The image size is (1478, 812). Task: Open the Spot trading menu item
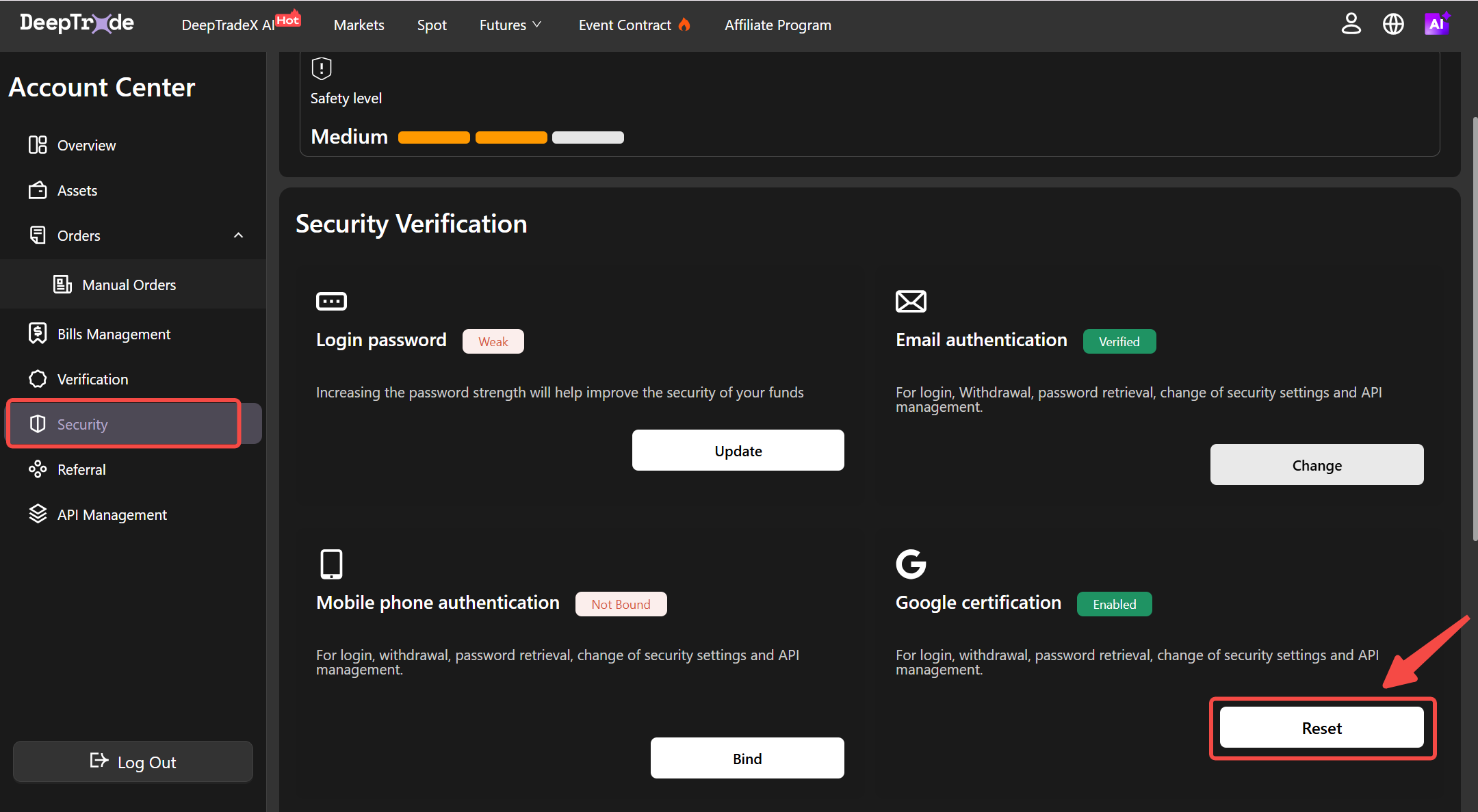[x=432, y=25]
